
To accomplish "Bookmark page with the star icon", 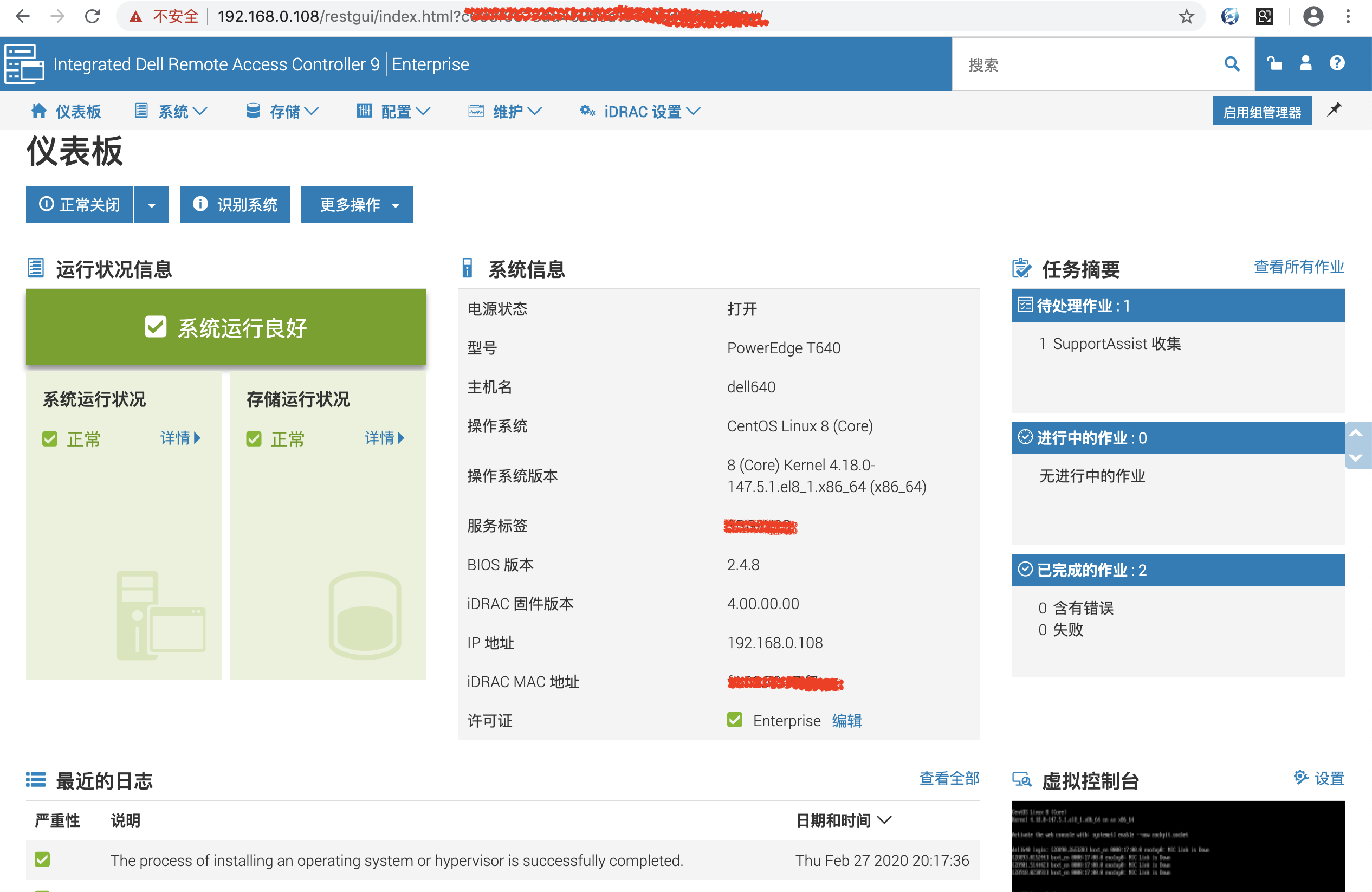I will click(x=1186, y=16).
